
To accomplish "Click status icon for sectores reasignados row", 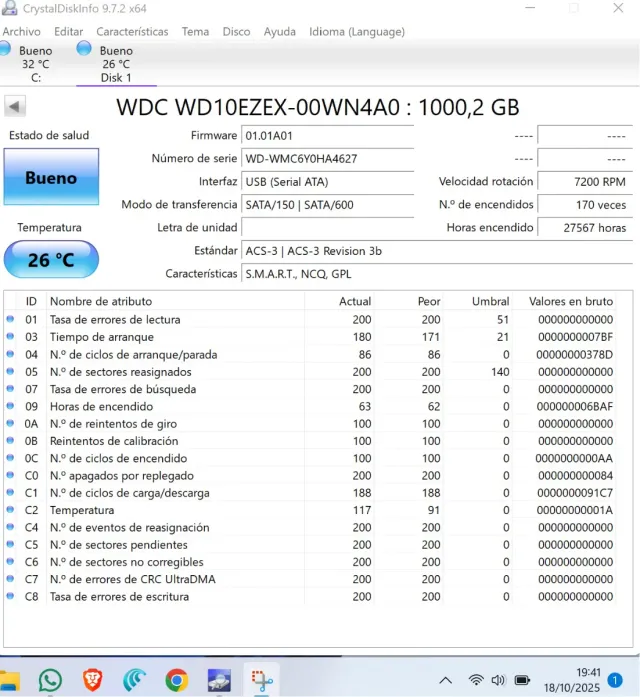I will tap(10, 371).
